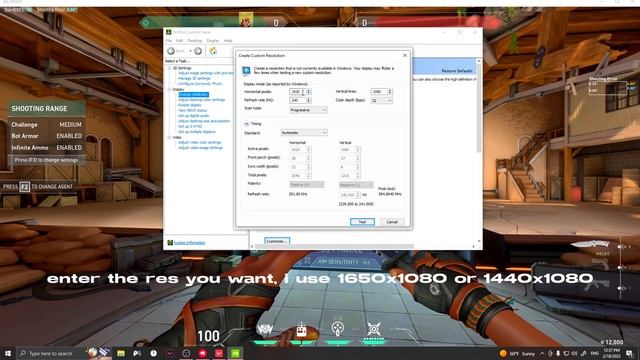Click the Horizontal front porch spinner
640x360 pixels.
click(x=309, y=158)
